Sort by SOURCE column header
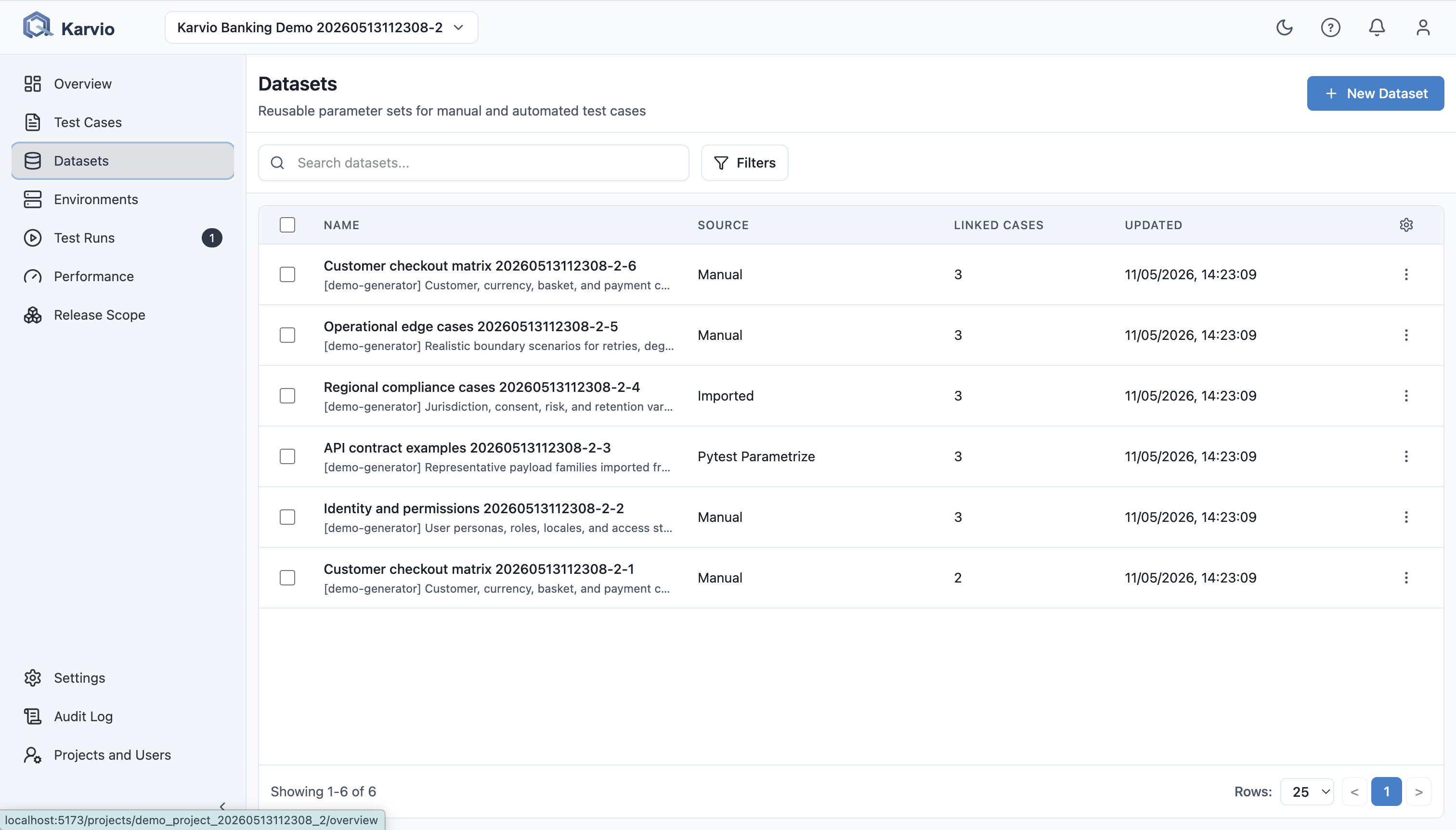The width and height of the screenshot is (1456, 830). pyautogui.click(x=723, y=225)
